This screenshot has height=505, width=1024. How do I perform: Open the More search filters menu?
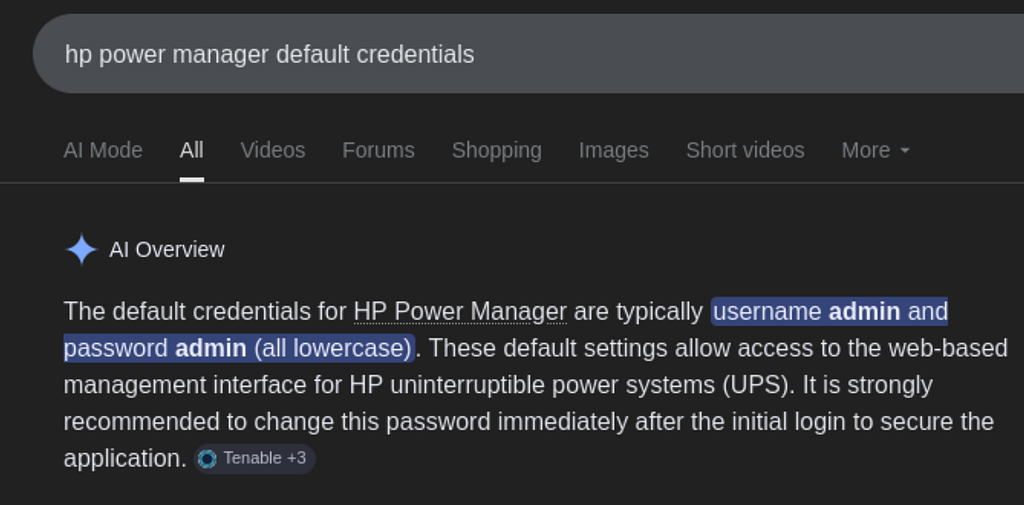pyautogui.click(x=875, y=150)
